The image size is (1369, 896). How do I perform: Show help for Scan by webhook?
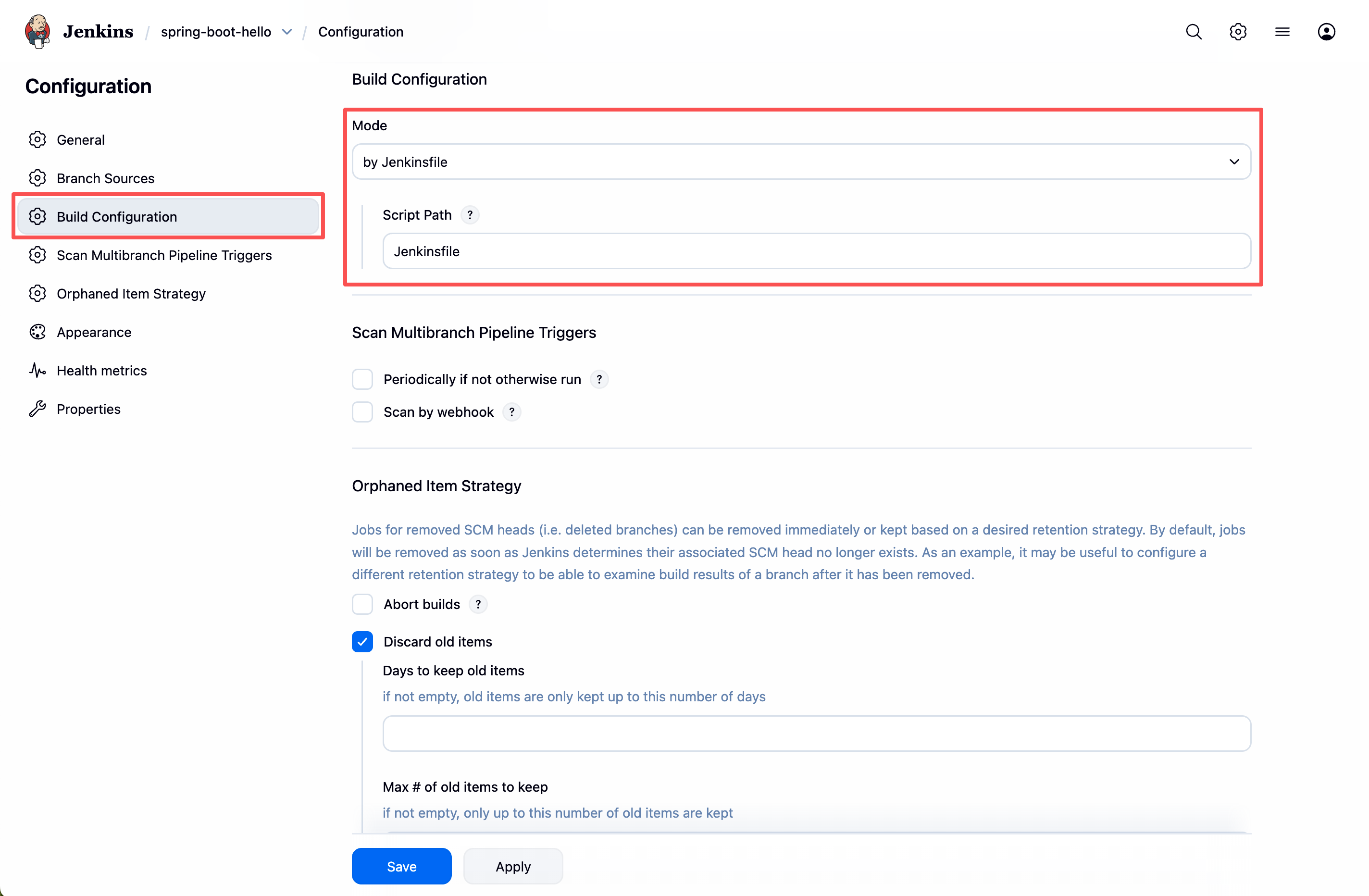pos(511,412)
